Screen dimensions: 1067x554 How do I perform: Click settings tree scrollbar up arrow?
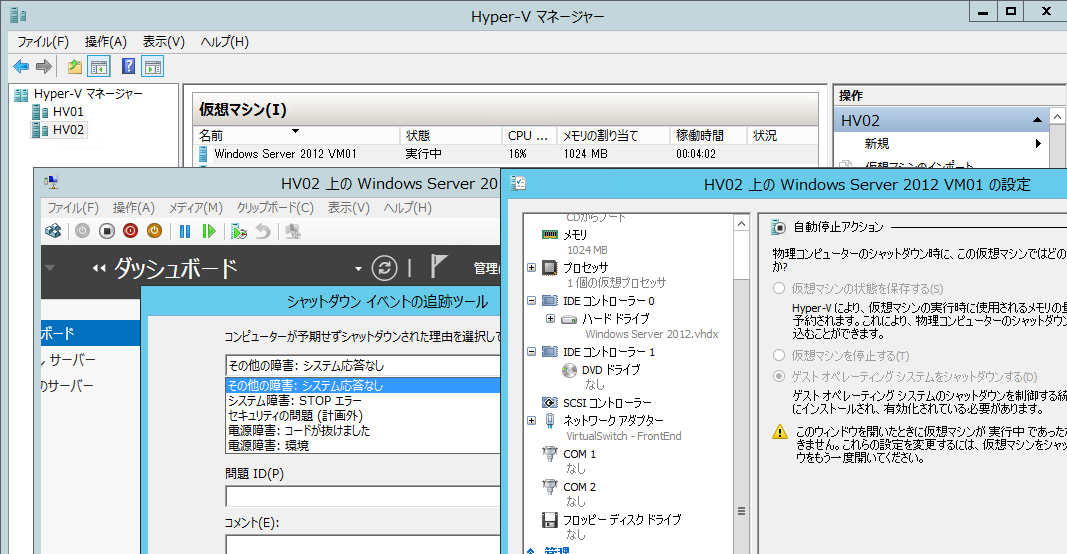[742, 223]
